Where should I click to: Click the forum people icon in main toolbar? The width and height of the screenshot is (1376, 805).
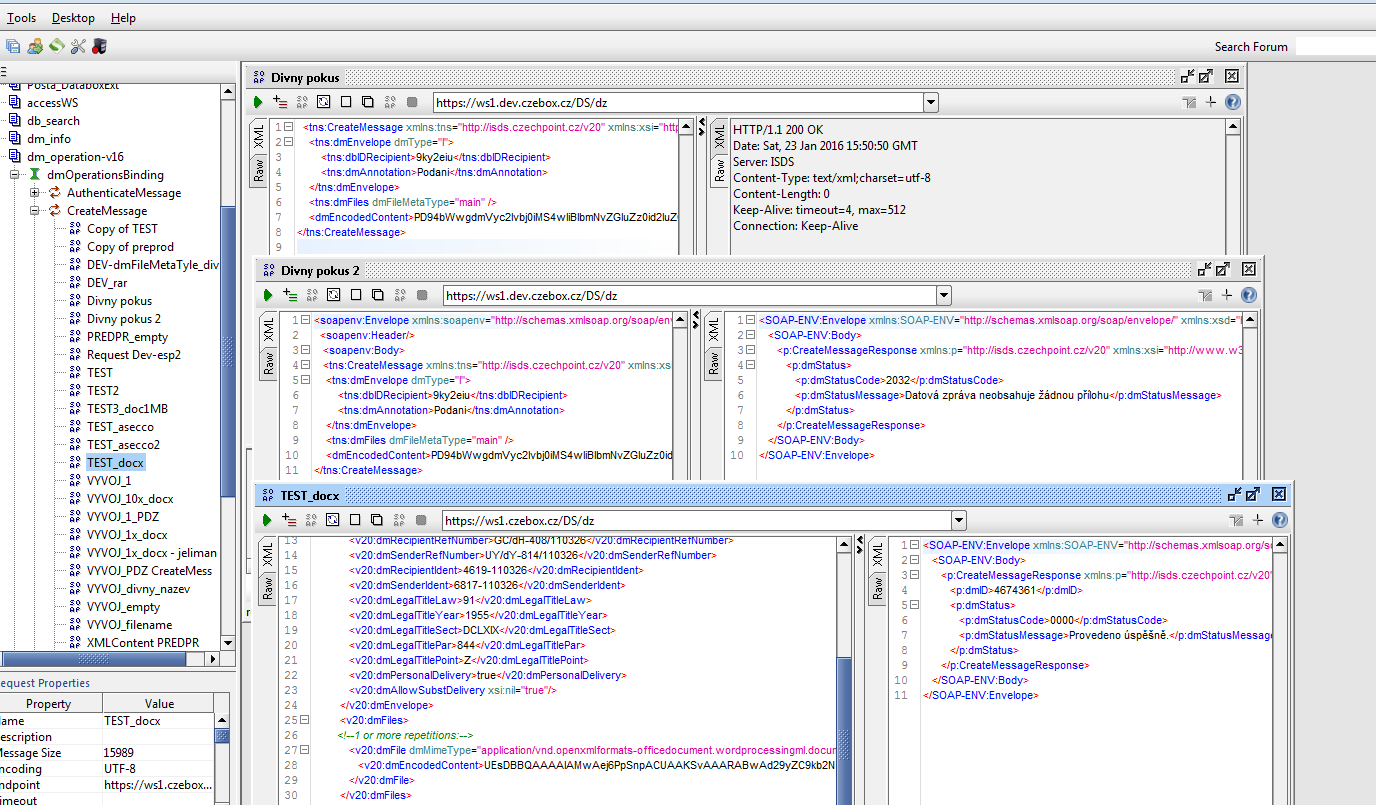[x=35, y=46]
